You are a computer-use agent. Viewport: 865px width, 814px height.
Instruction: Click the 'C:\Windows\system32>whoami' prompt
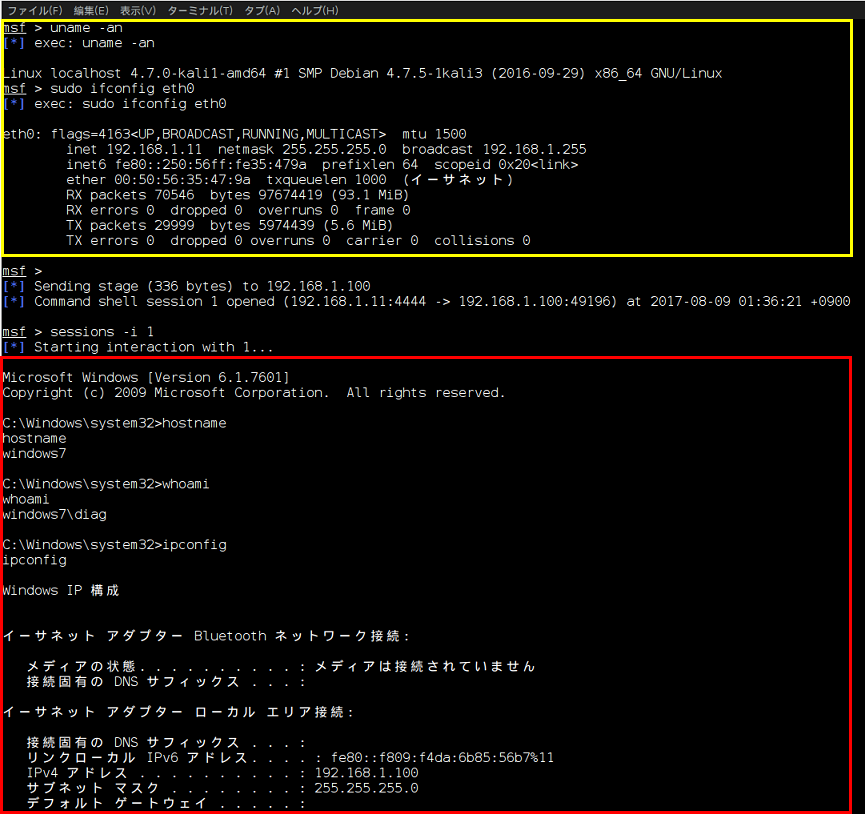coord(106,484)
